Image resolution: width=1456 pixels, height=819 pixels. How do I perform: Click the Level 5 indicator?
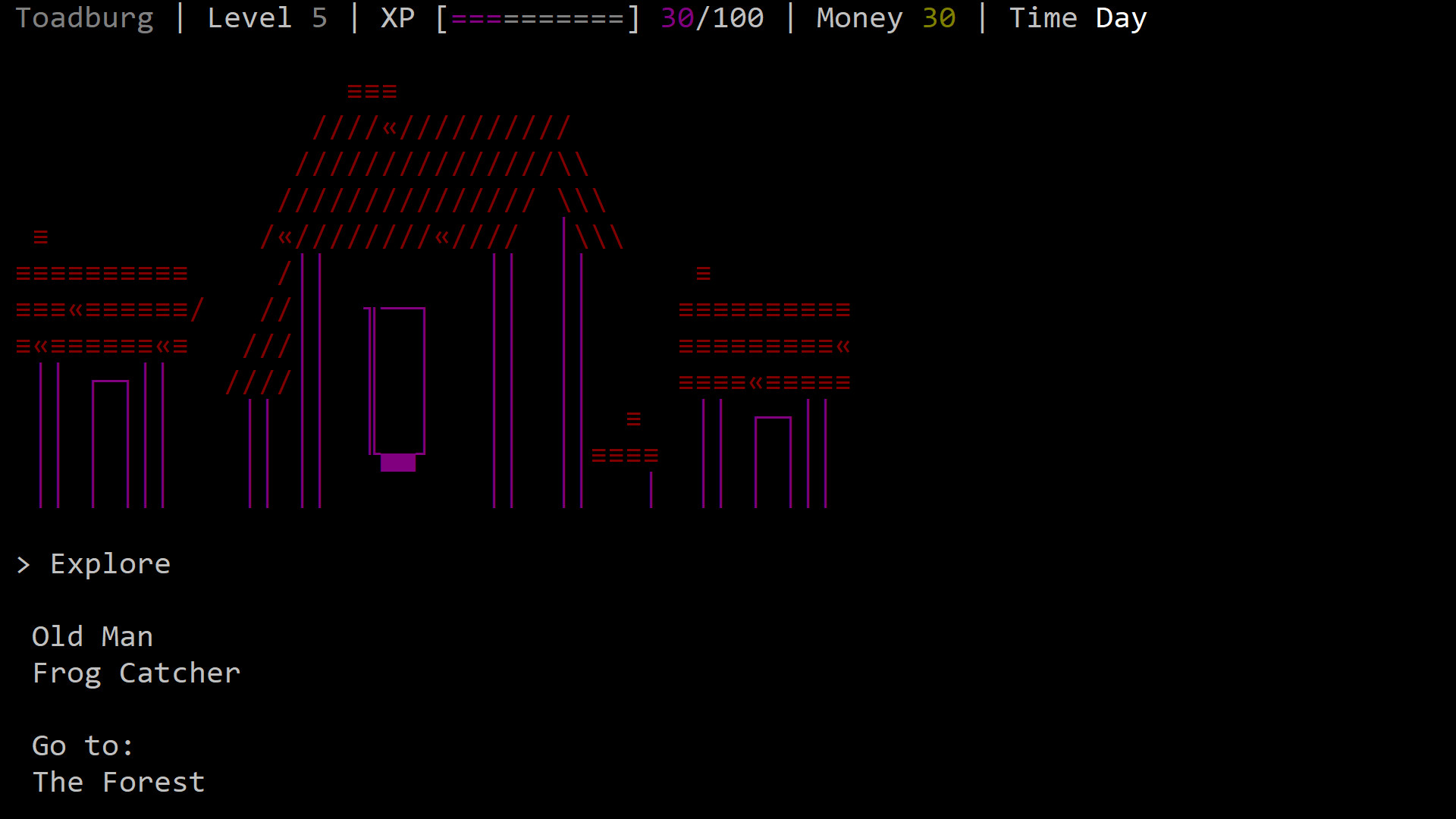[267, 18]
